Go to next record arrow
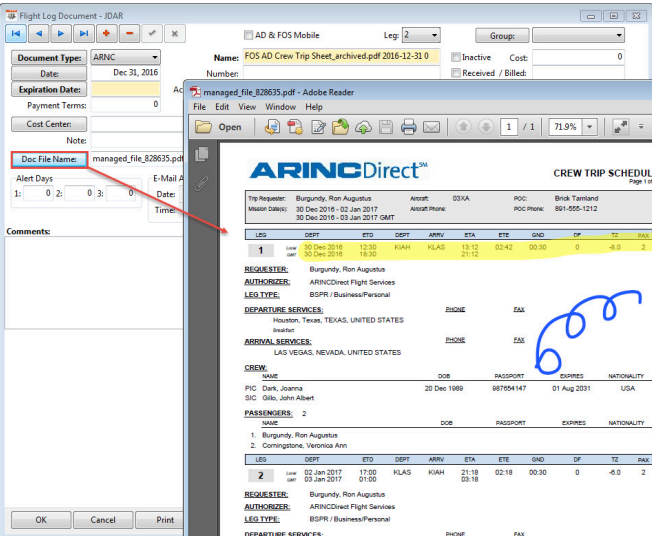The height and width of the screenshot is (536, 652). [61, 34]
